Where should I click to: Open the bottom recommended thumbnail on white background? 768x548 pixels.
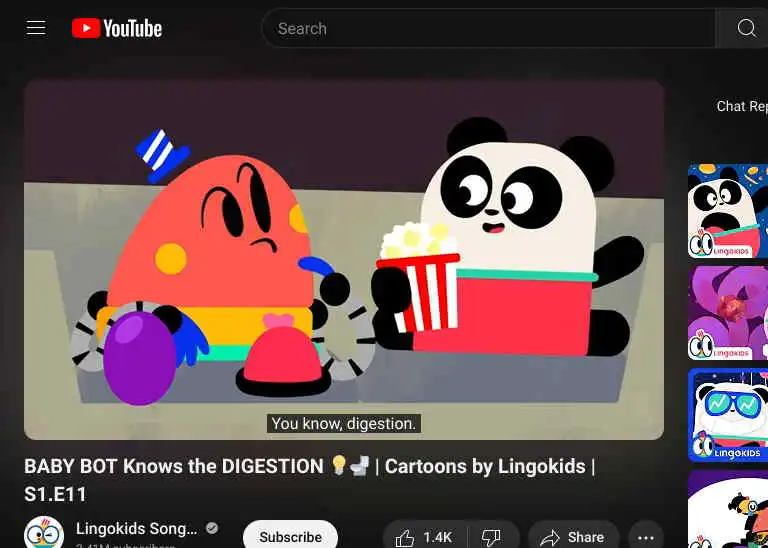pos(728,509)
